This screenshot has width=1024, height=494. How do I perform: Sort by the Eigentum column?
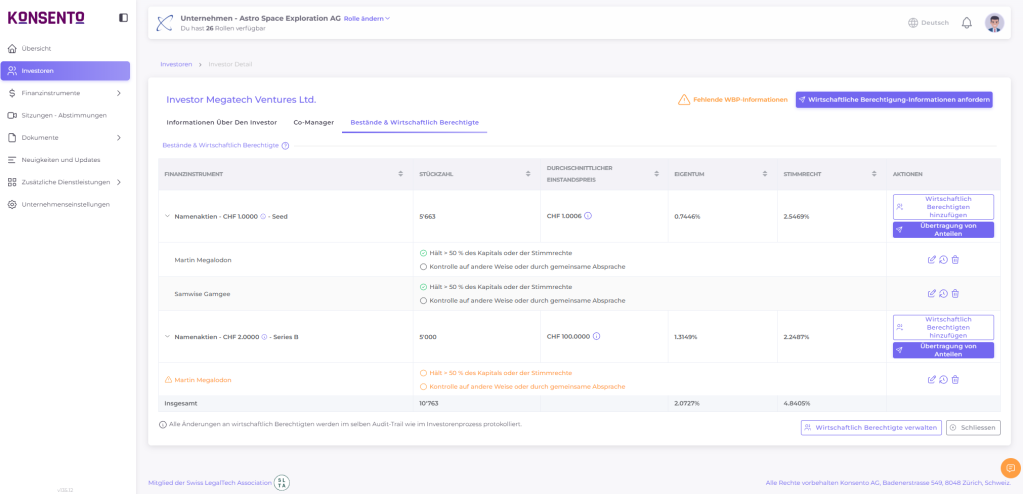(x=765, y=174)
